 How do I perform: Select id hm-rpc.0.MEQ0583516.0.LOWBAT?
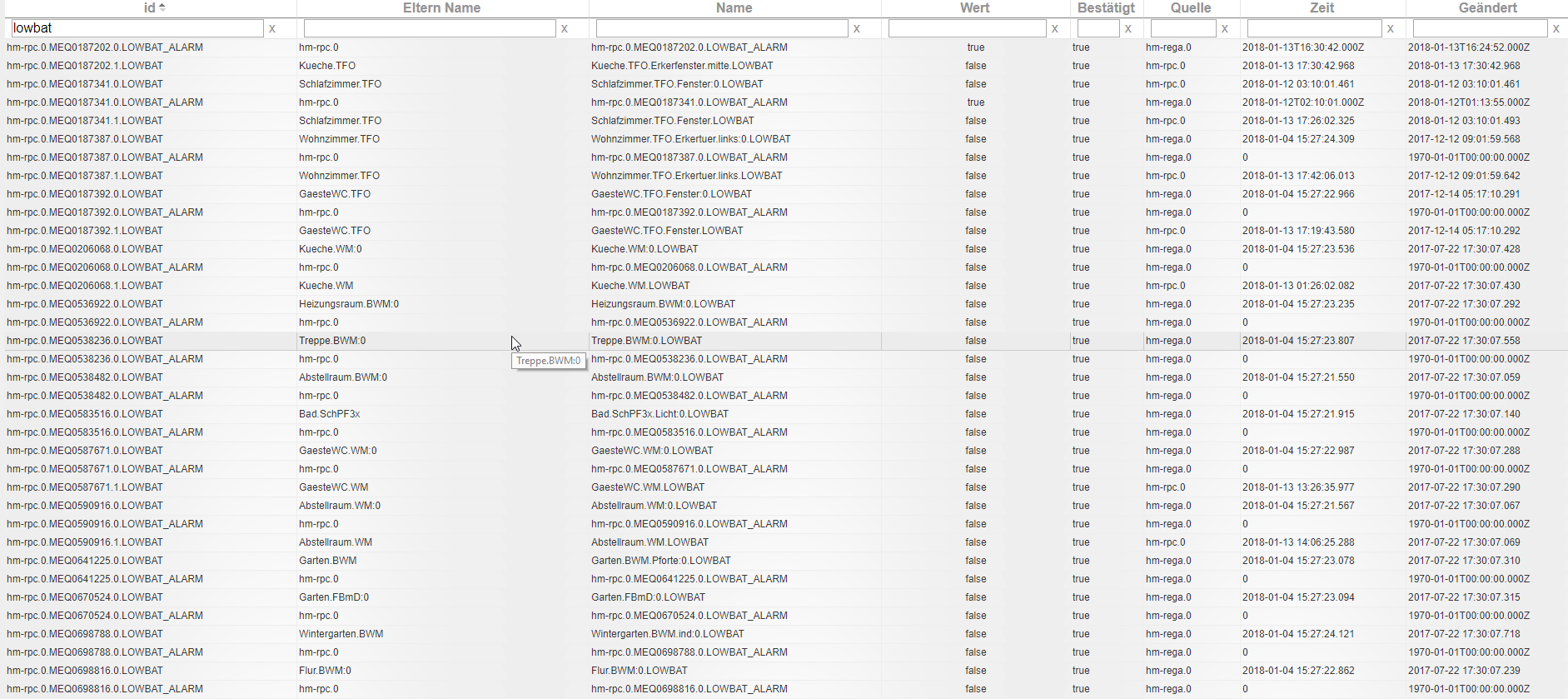click(85, 414)
